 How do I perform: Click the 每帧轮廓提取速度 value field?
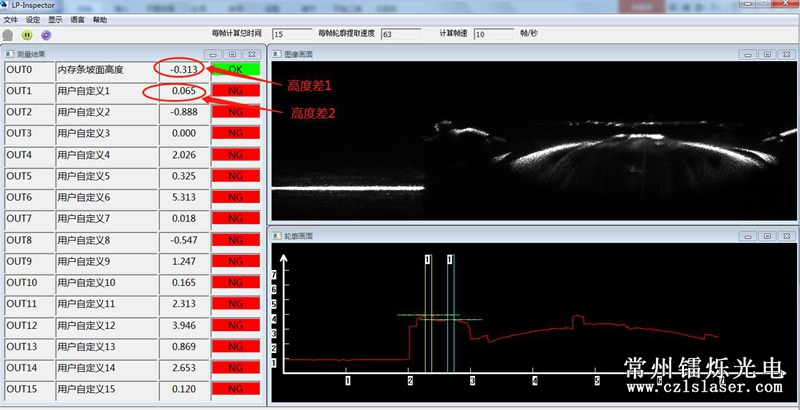pos(399,34)
